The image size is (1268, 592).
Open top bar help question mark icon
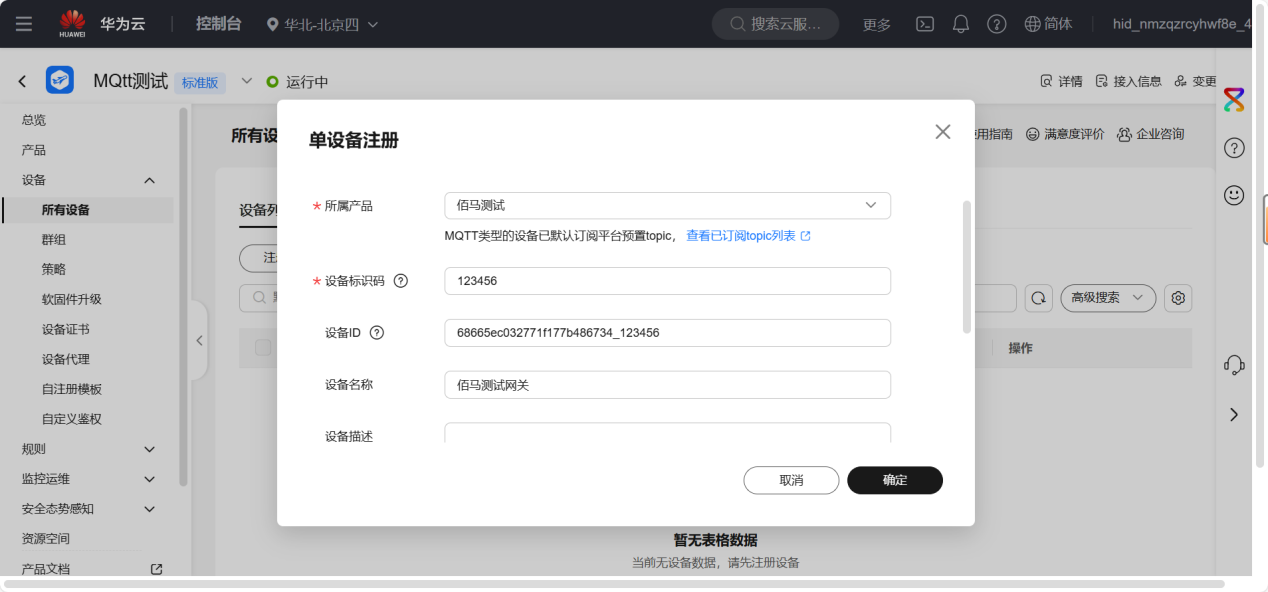[996, 24]
